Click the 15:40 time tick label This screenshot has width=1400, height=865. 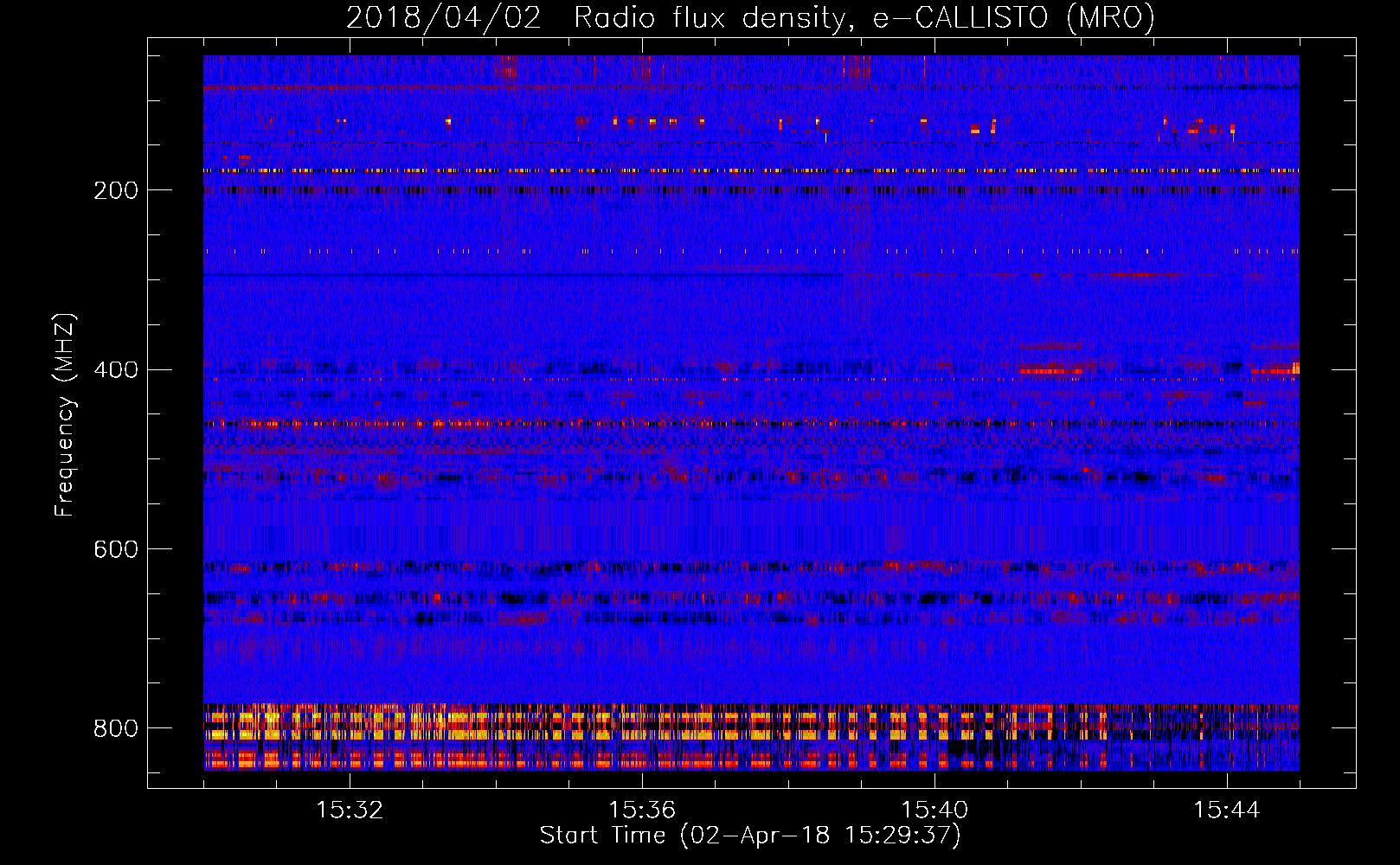[x=934, y=811]
